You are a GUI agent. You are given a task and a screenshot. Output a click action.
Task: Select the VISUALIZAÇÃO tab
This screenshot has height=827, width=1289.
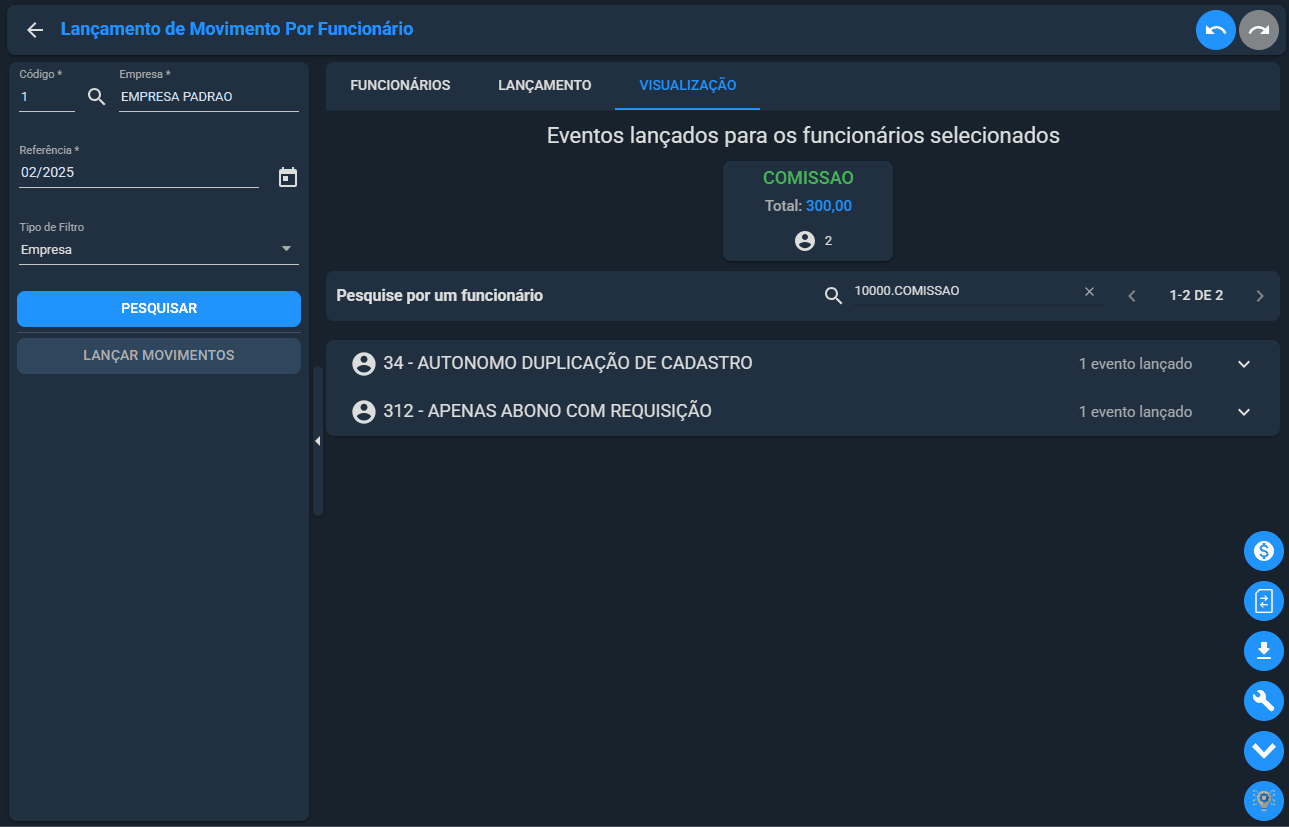click(688, 85)
